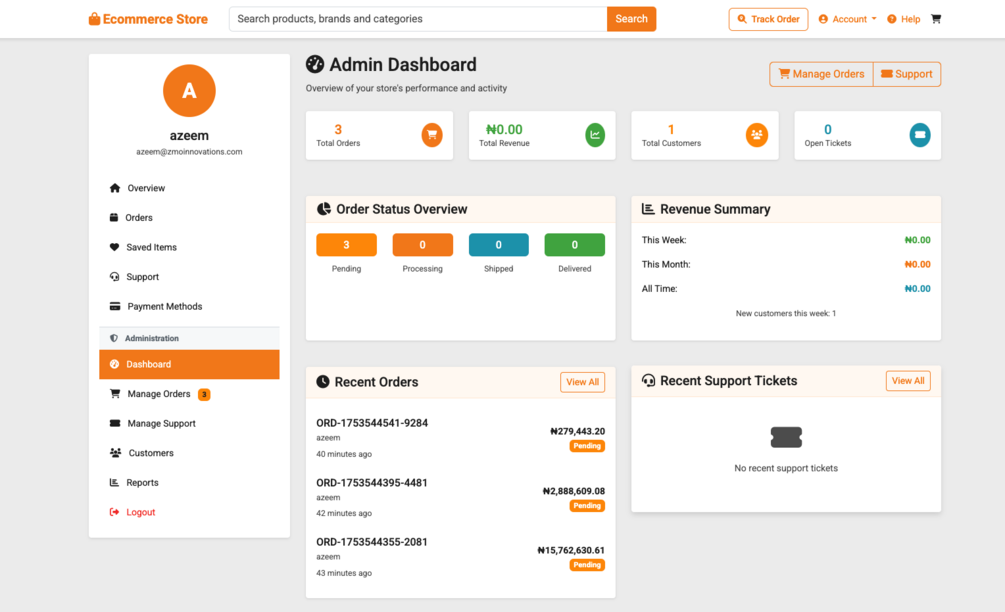
Task: Click the Support button next to Manage Orders
Action: [907, 74]
